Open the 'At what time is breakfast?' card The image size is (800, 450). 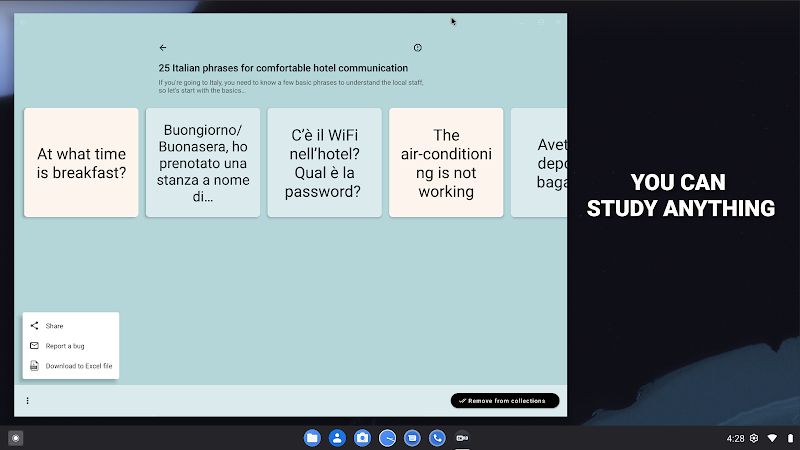(81, 162)
